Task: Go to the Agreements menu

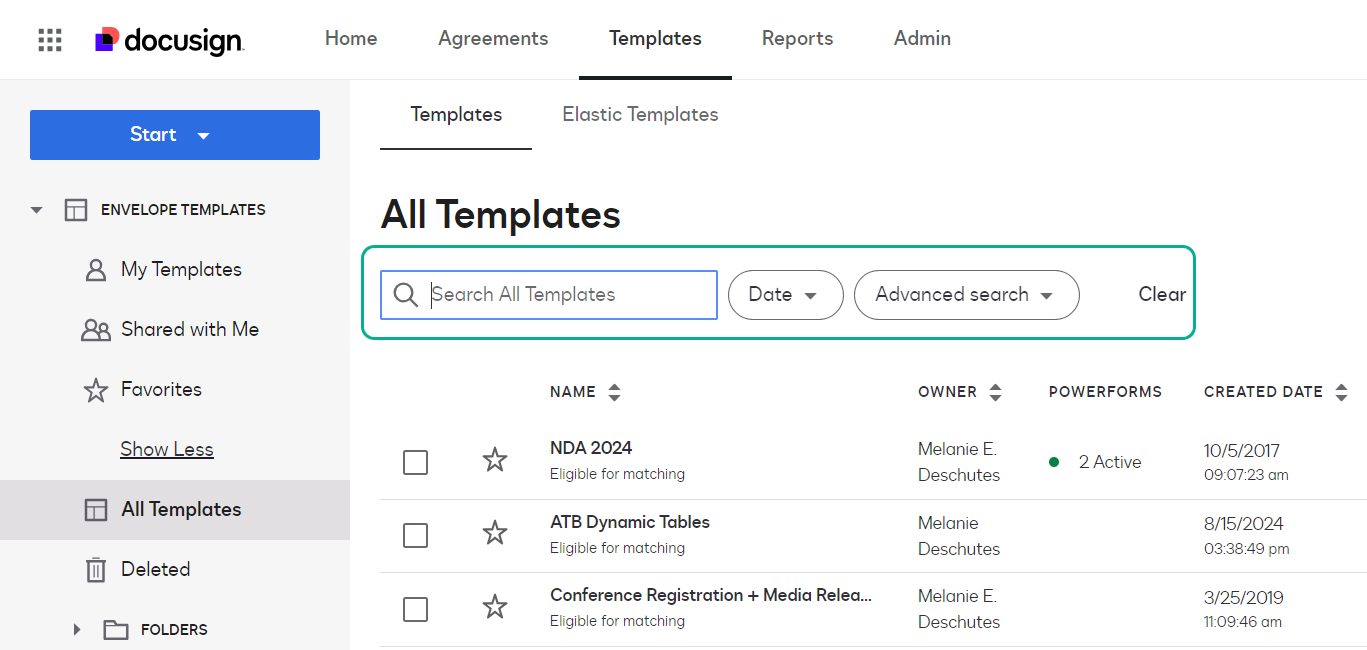Action: [x=493, y=39]
